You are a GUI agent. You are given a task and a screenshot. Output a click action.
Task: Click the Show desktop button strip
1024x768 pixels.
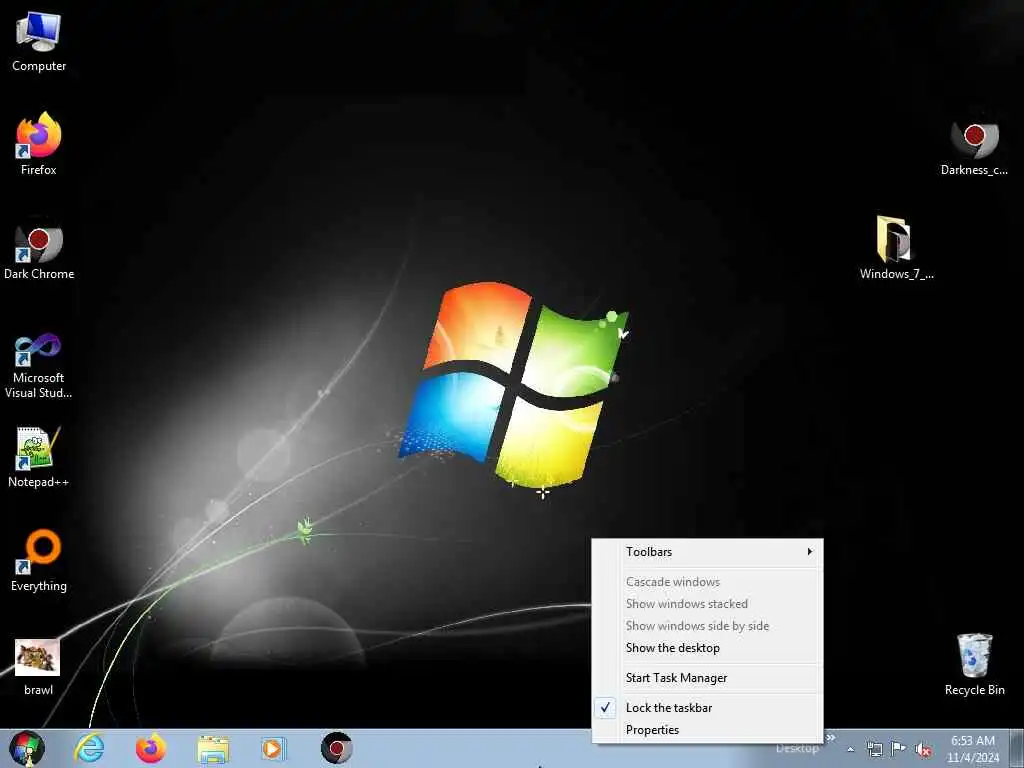pos(1017,749)
